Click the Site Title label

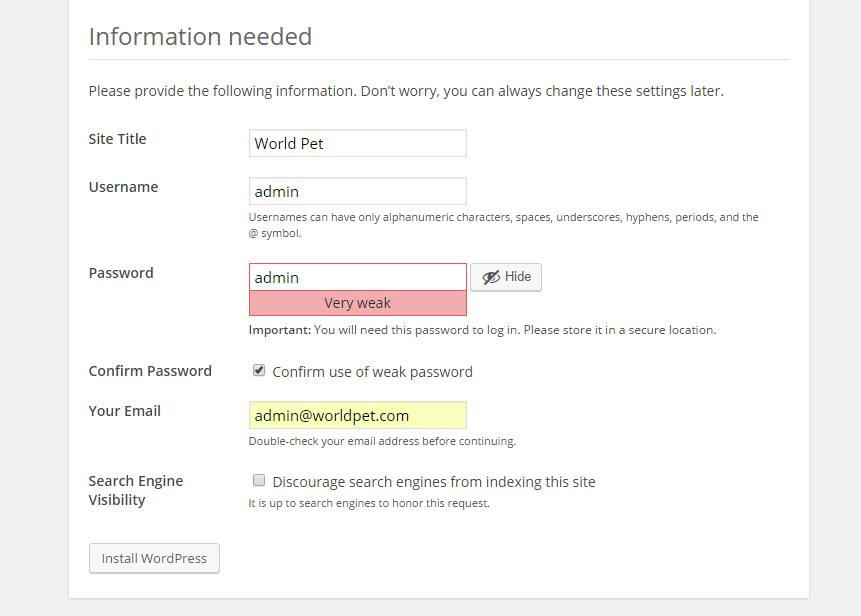[117, 139]
